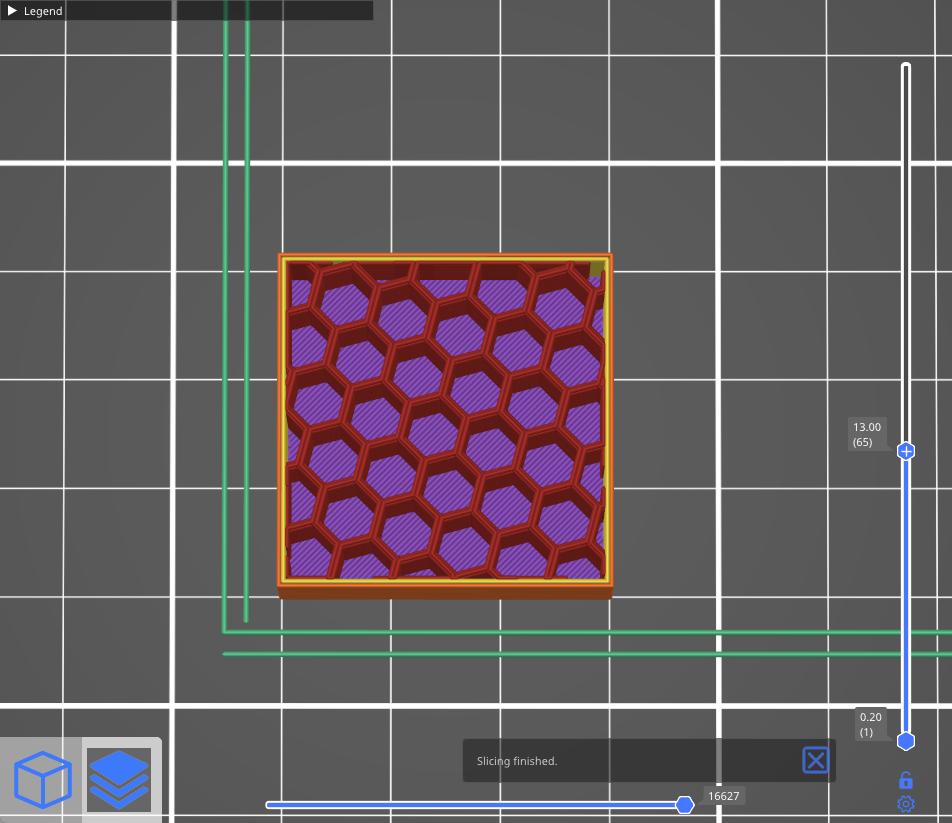Click the 16627 value badge on the progress slider

[x=722, y=796]
